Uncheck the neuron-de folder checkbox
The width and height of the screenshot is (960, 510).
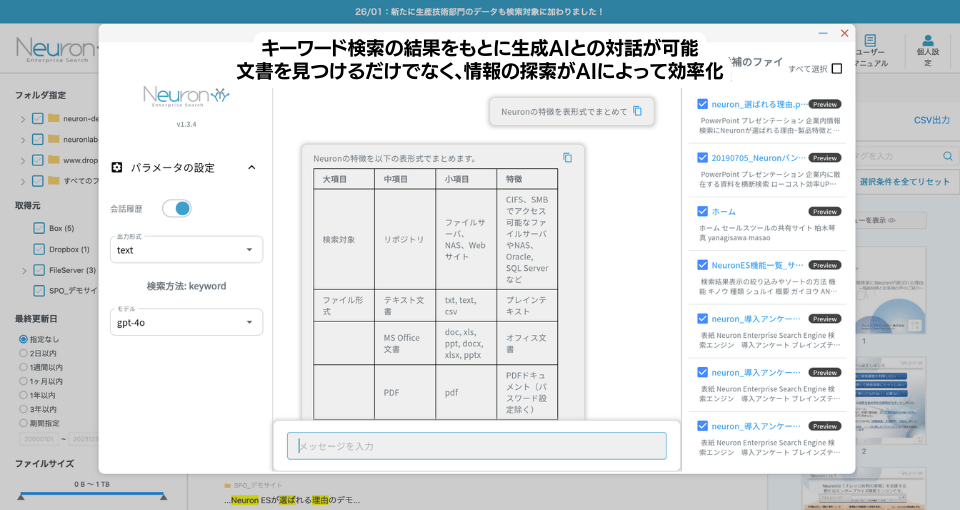click(37, 118)
